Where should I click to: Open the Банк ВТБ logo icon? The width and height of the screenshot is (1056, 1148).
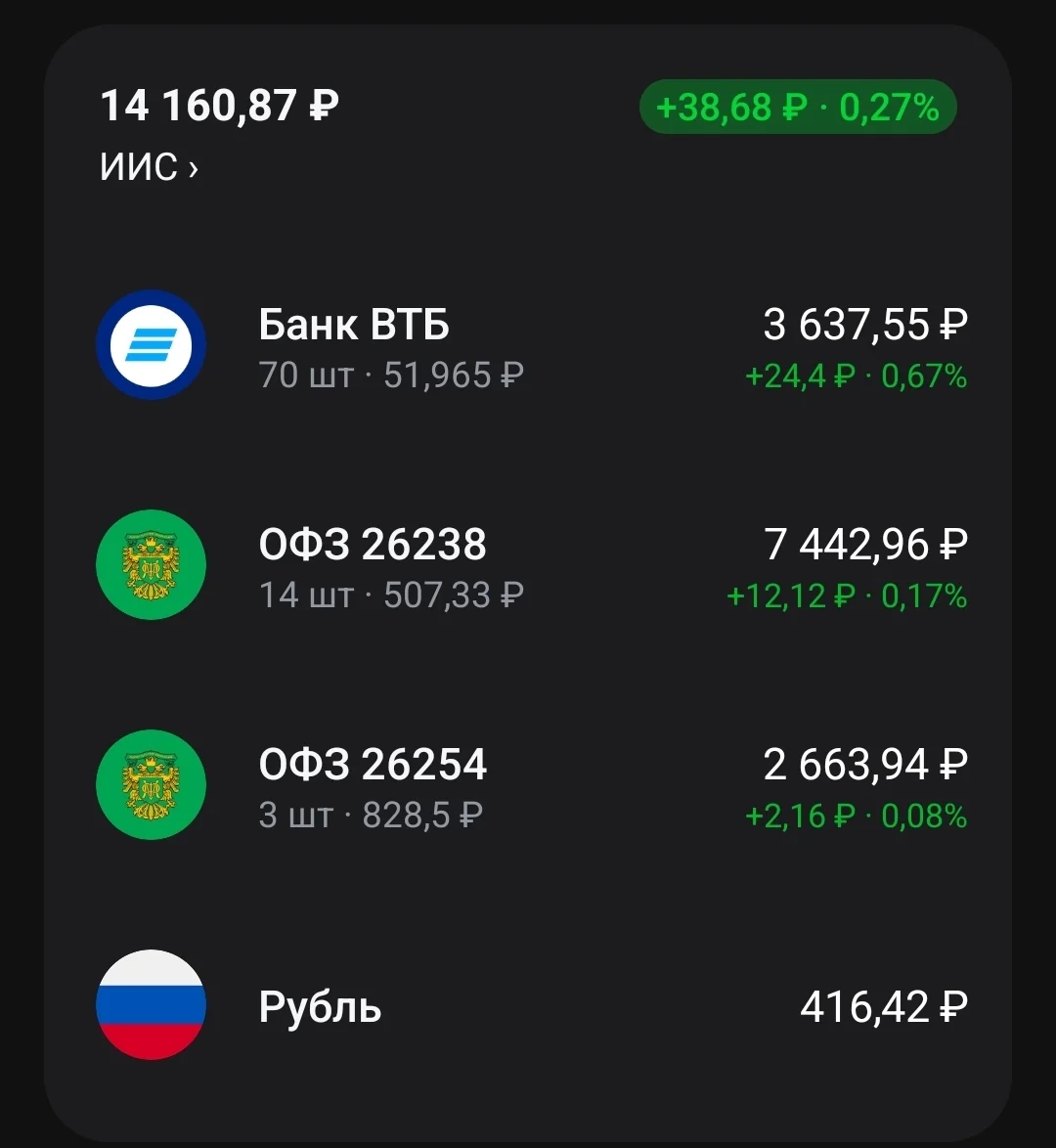pos(151,345)
